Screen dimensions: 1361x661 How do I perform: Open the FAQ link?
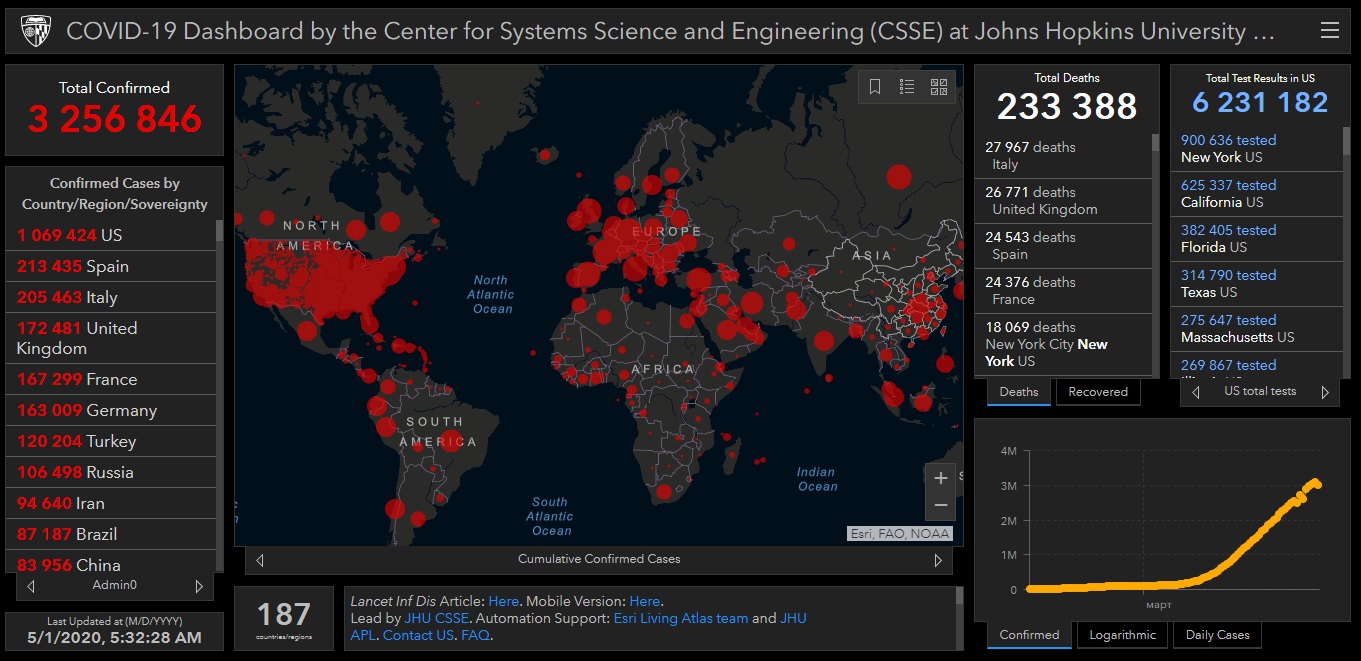coord(475,635)
